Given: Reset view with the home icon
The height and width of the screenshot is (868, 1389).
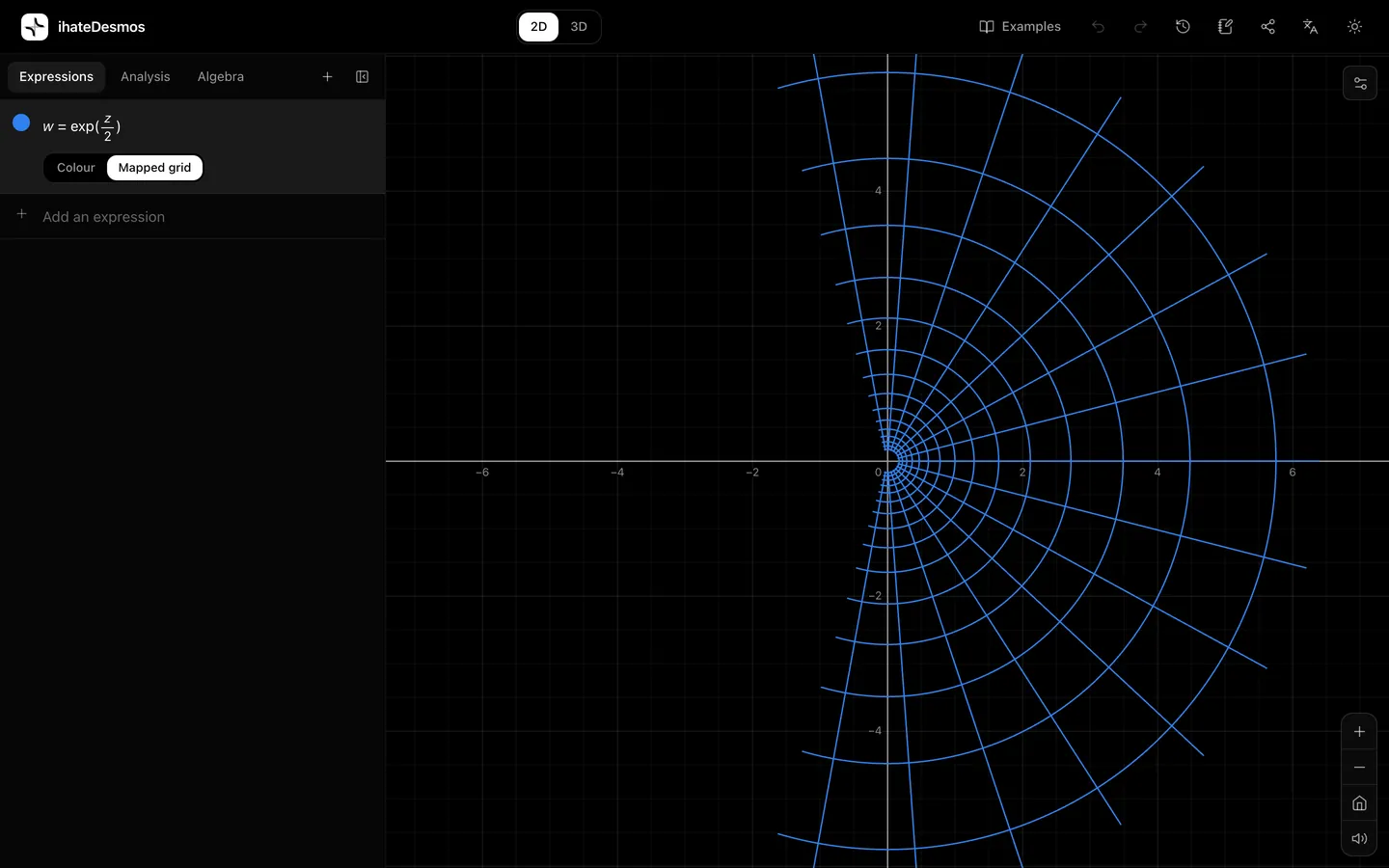Looking at the screenshot, I should point(1359,803).
